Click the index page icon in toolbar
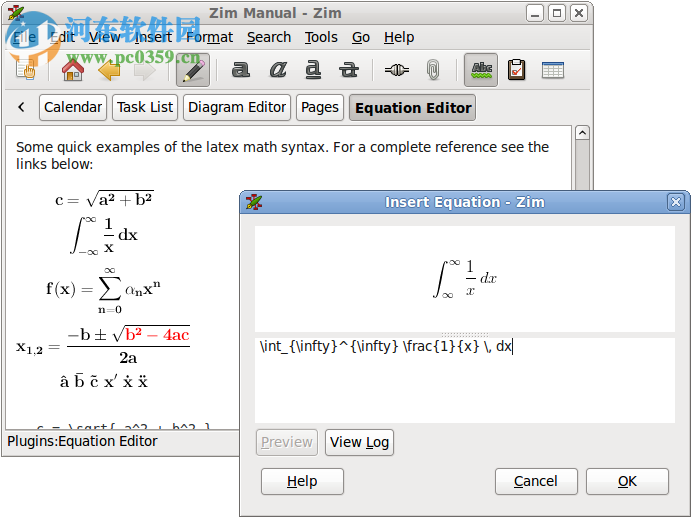Image resolution: width=692 pixels, height=518 pixels. click(26, 70)
